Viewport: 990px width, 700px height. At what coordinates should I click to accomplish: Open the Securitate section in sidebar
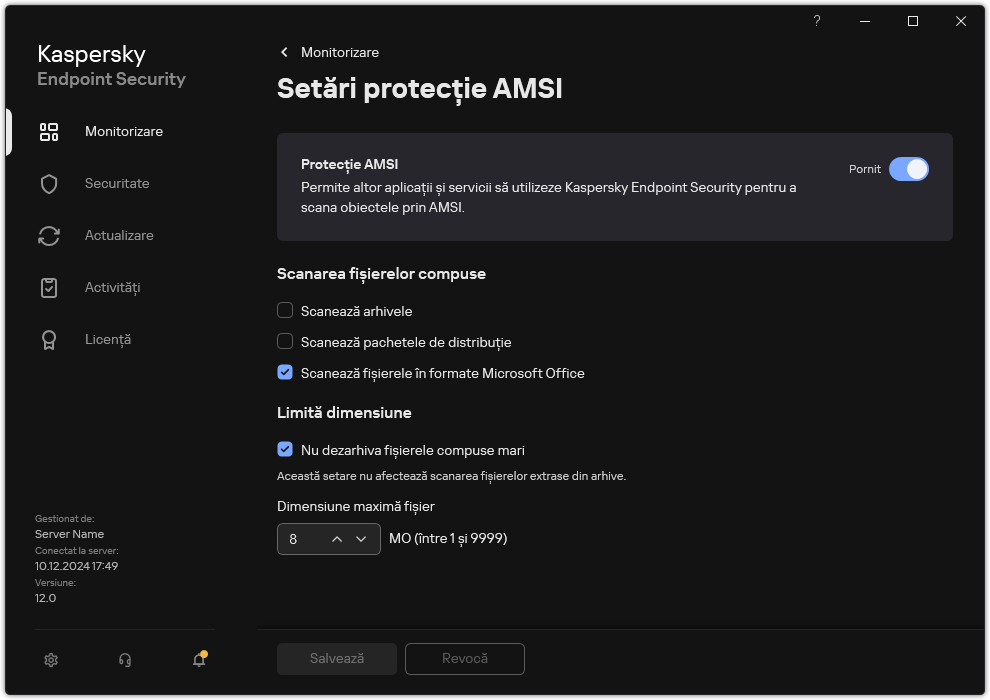(x=117, y=184)
